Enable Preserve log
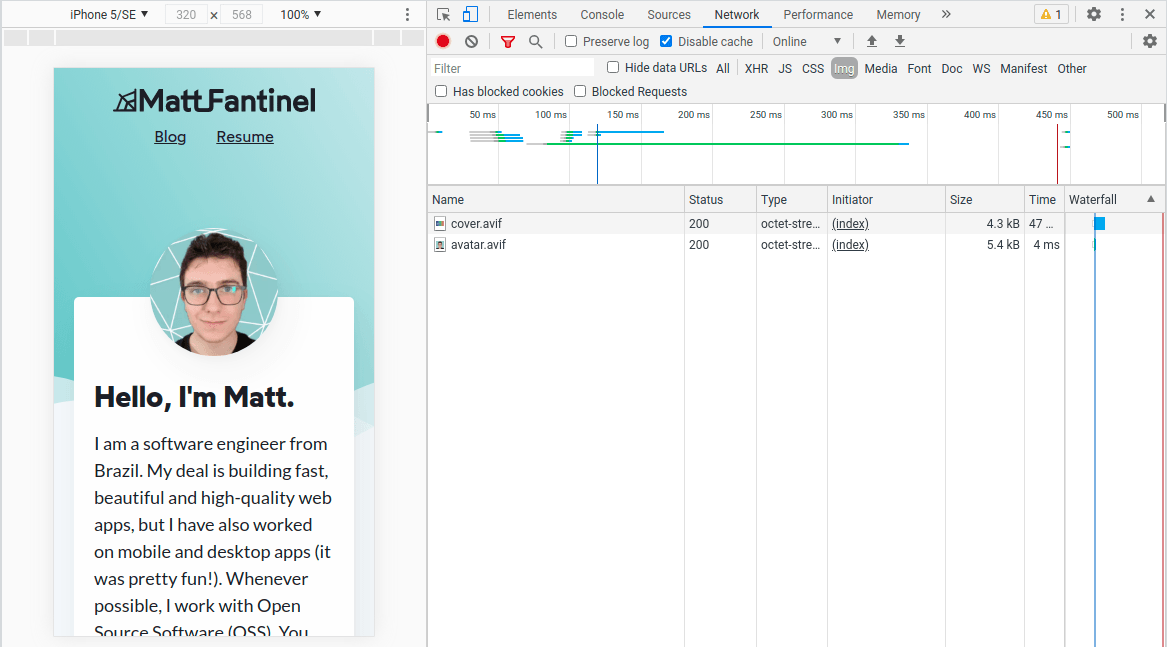 (570, 41)
